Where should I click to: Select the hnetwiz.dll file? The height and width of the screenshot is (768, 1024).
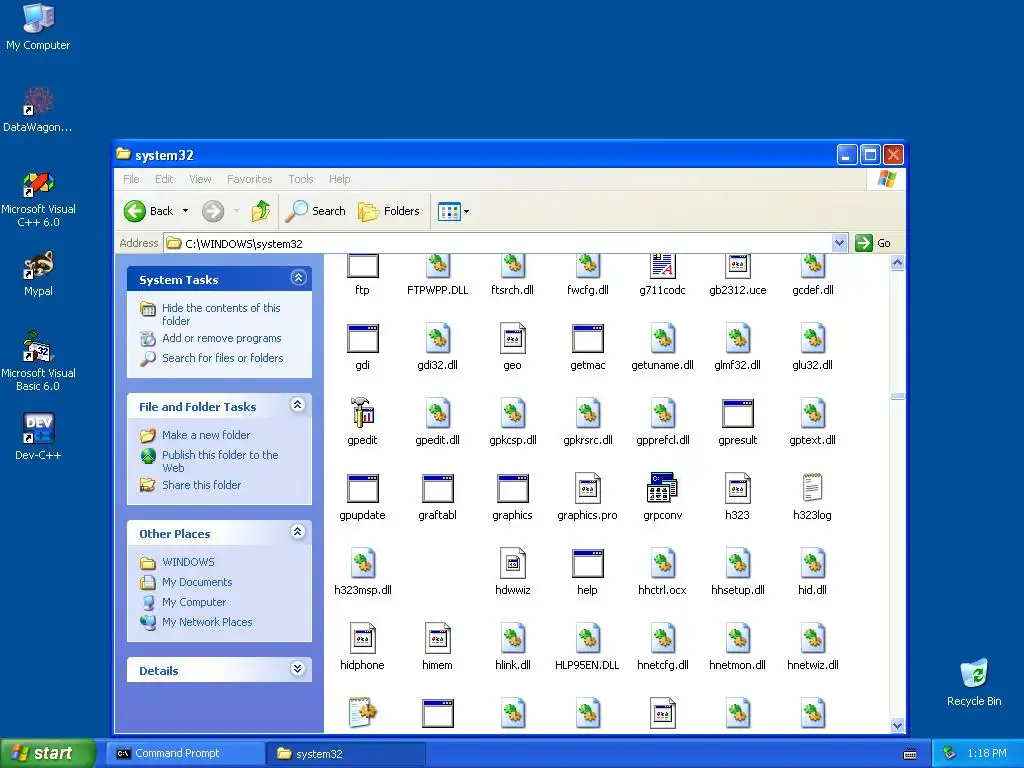[x=812, y=638]
